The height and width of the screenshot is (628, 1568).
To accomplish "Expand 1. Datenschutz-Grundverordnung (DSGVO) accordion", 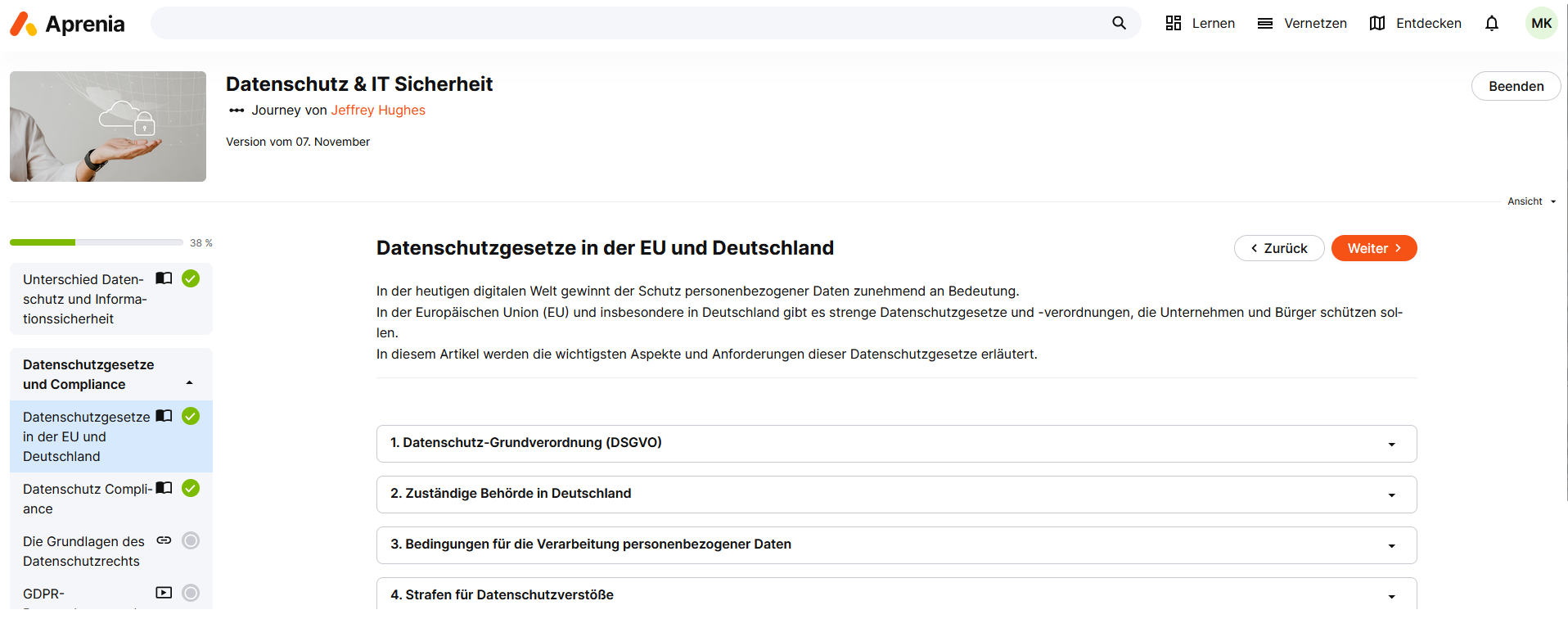I will pyautogui.click(x=896, y=444).
